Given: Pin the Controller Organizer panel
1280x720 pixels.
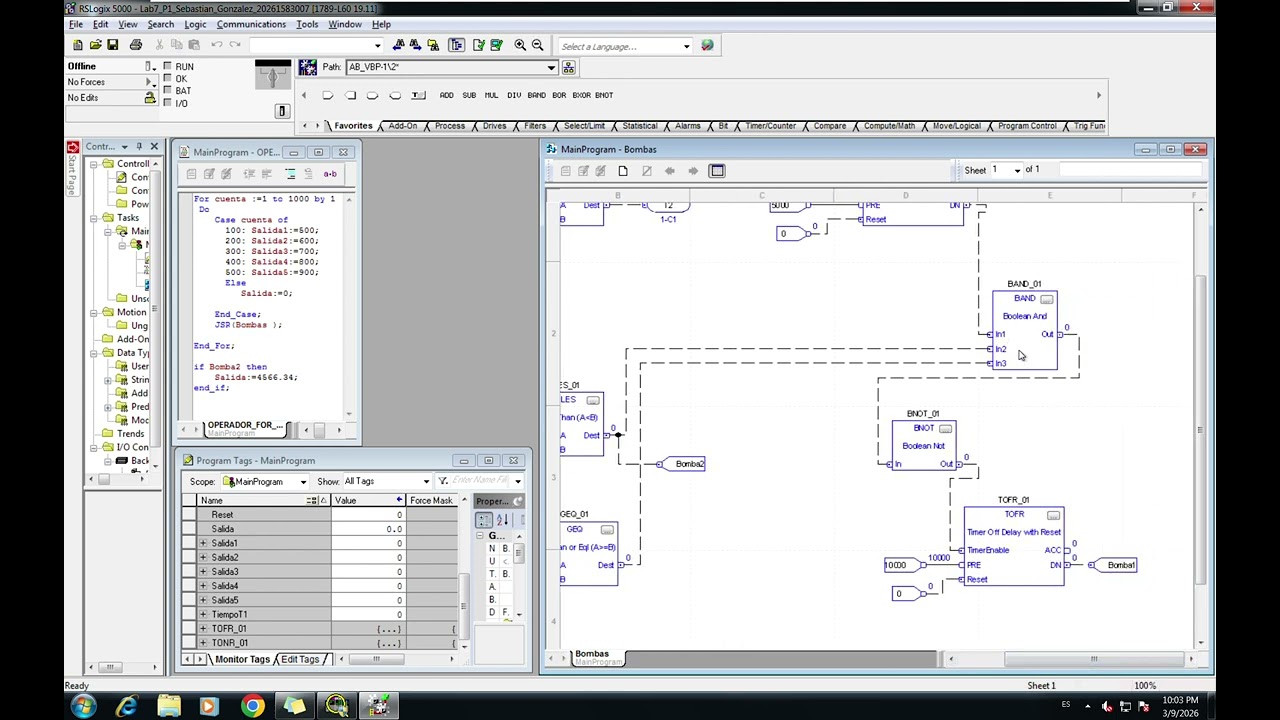Looking at the screenshot, I should (139, 147).
